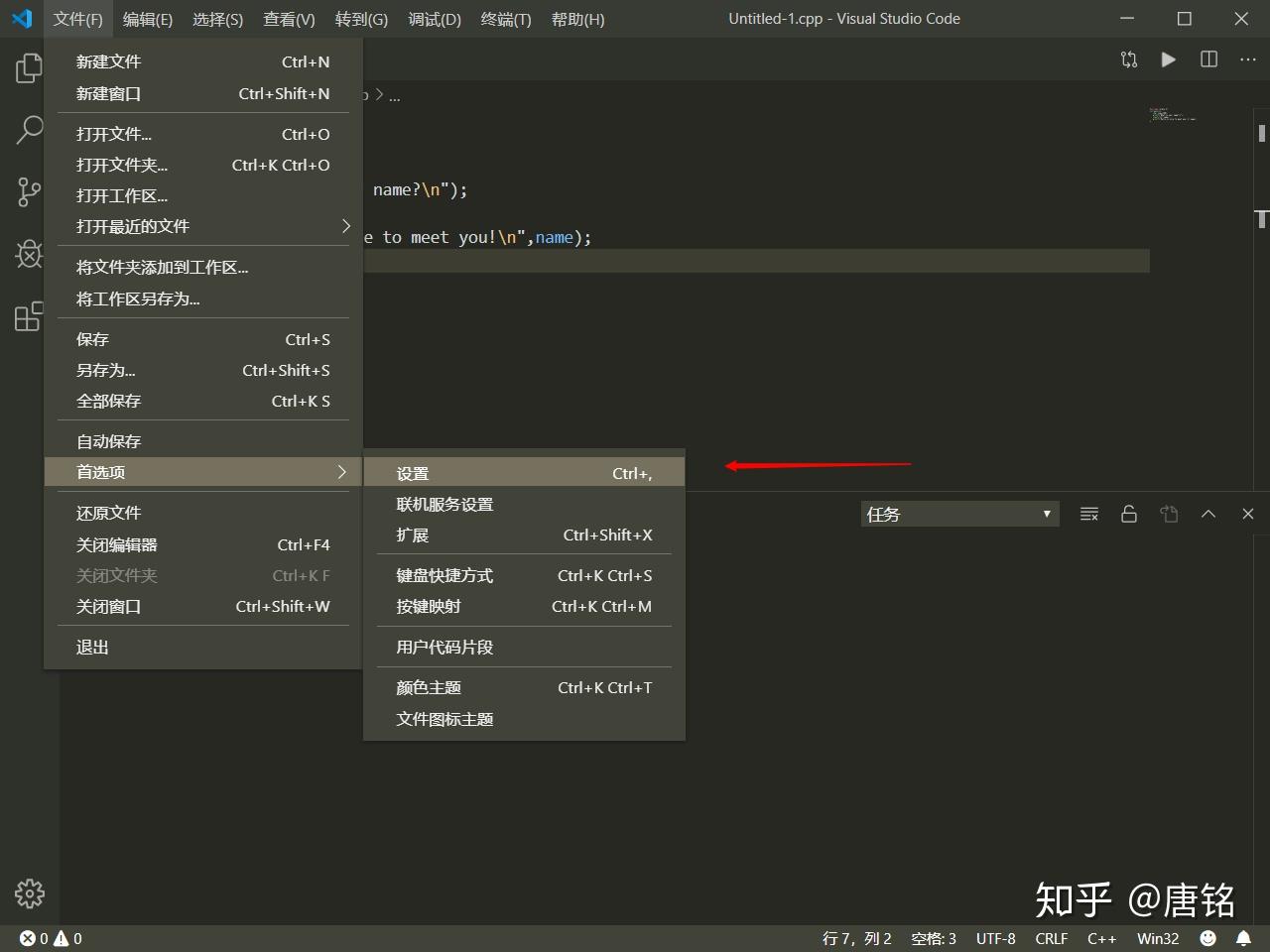Choose 颜色主题 submenu entry
The image size is (1270, 952).
tap(524, 687)
